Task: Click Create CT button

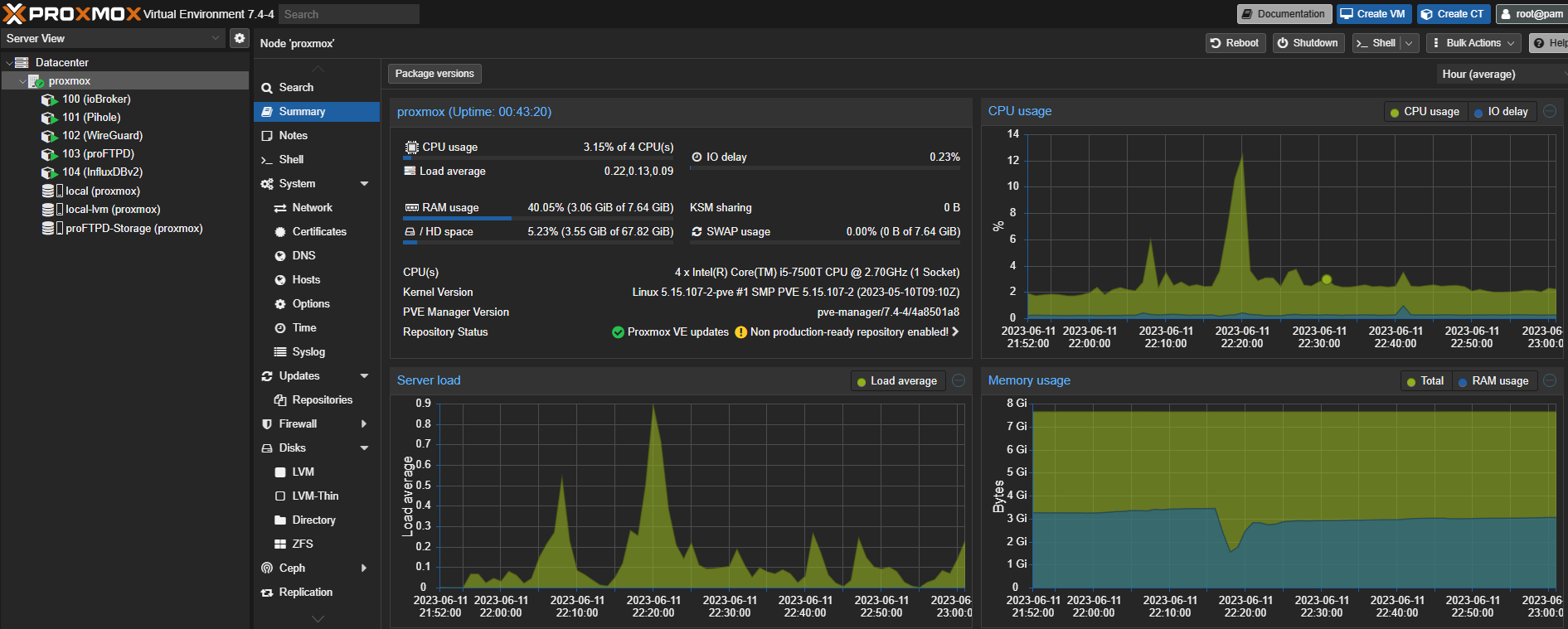Action: point(1454,14)
